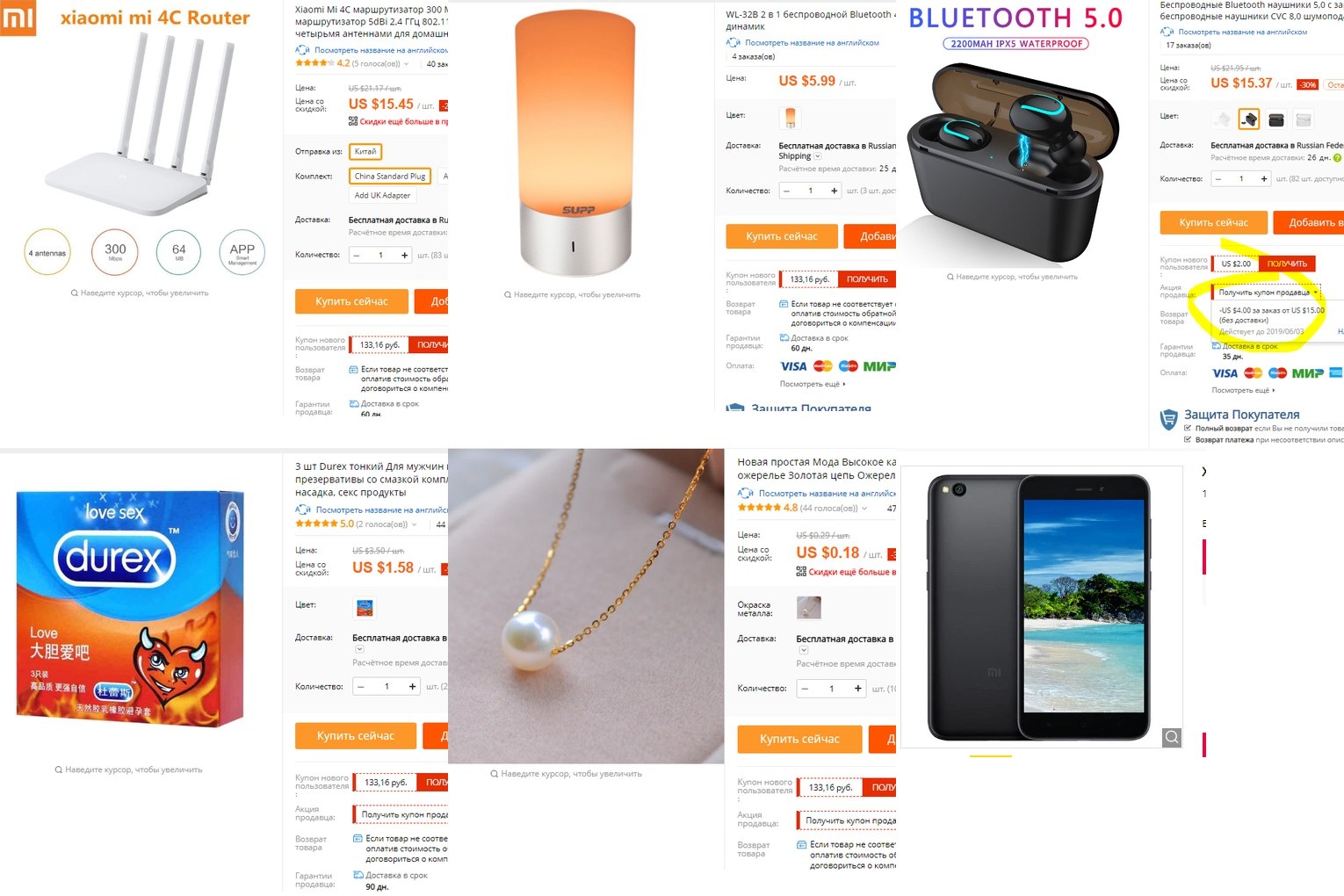Click plus icon in the router quantity field

(404, 256)
